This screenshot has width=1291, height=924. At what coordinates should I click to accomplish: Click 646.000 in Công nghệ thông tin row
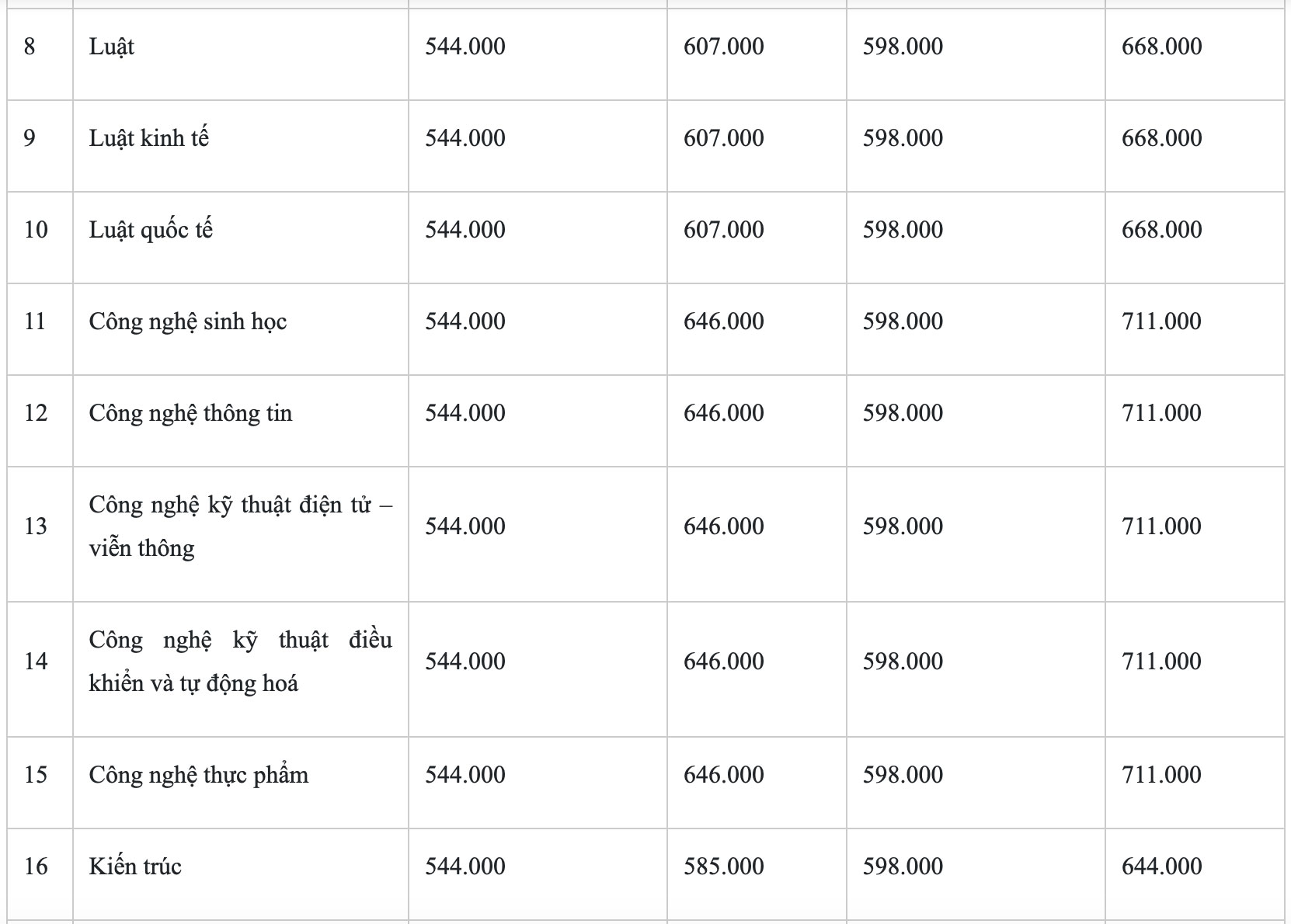click(724, 413)
